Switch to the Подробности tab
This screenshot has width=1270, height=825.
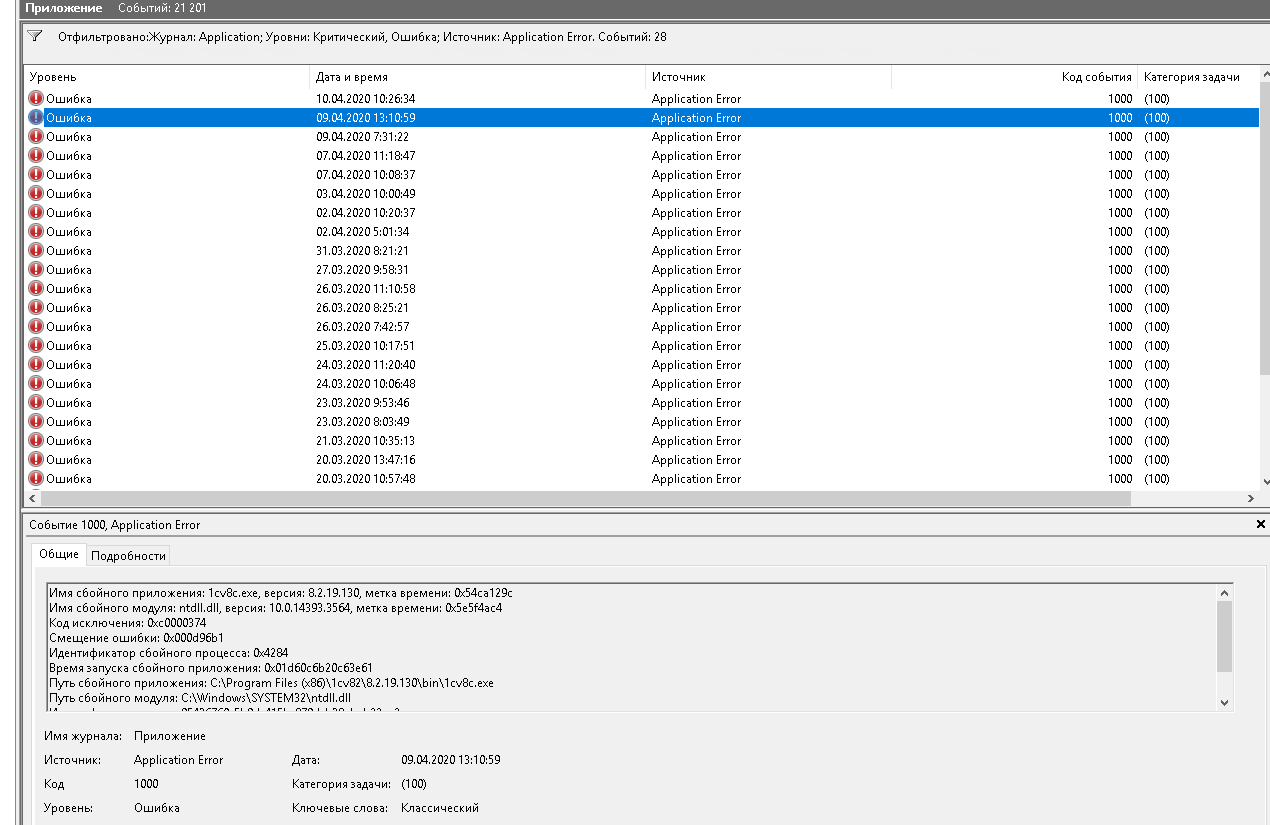coord(128,556)
